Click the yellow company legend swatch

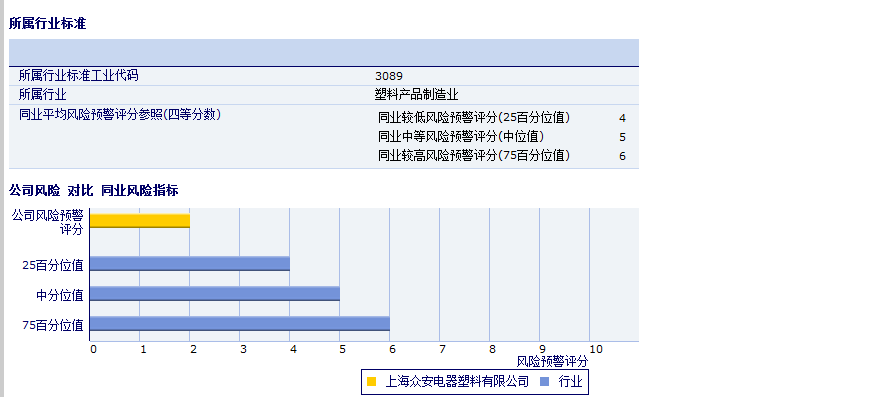pyautogui.click(x=372, y=381)
